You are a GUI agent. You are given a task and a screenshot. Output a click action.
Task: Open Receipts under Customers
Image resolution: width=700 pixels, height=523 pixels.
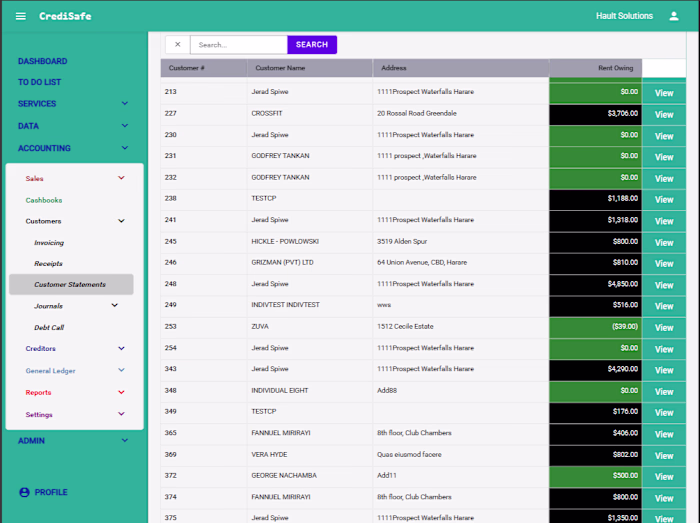pos(48,264)
